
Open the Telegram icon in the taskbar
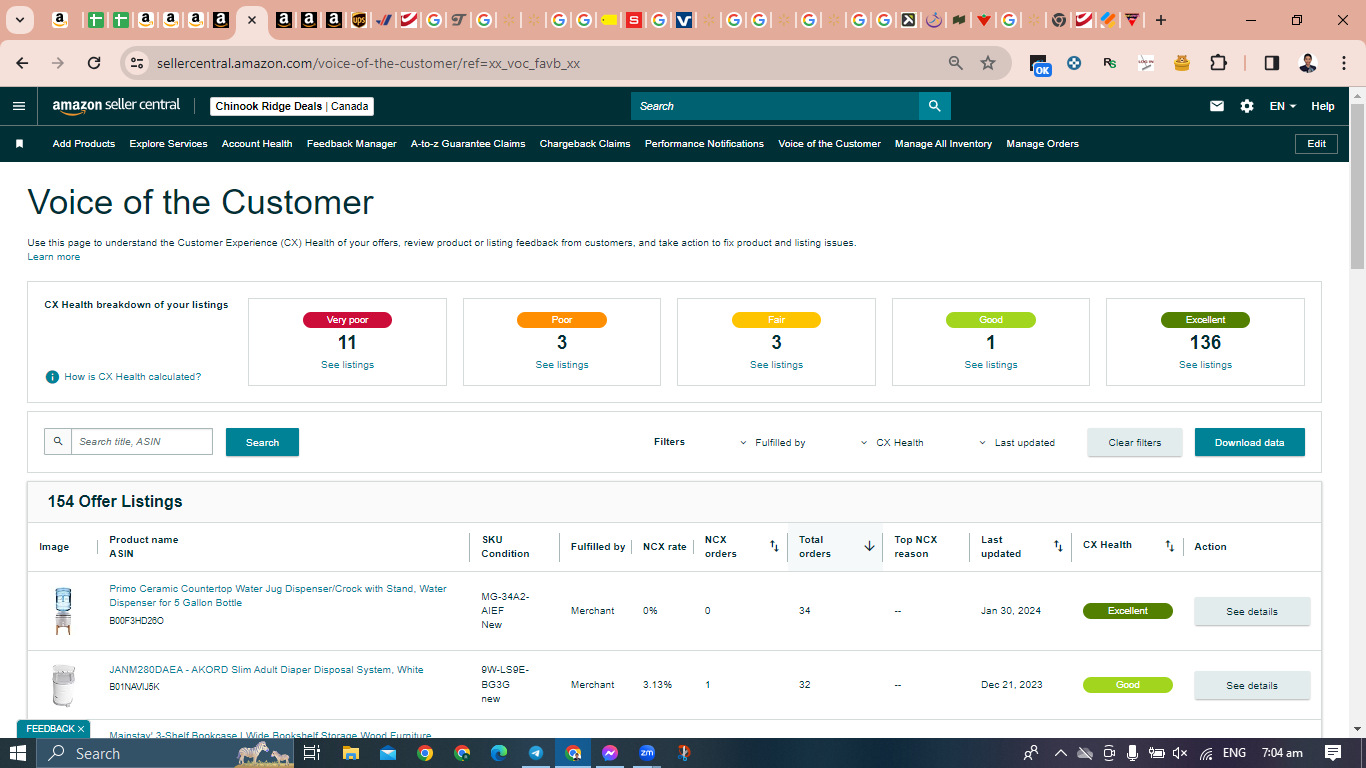click(536, 753)
